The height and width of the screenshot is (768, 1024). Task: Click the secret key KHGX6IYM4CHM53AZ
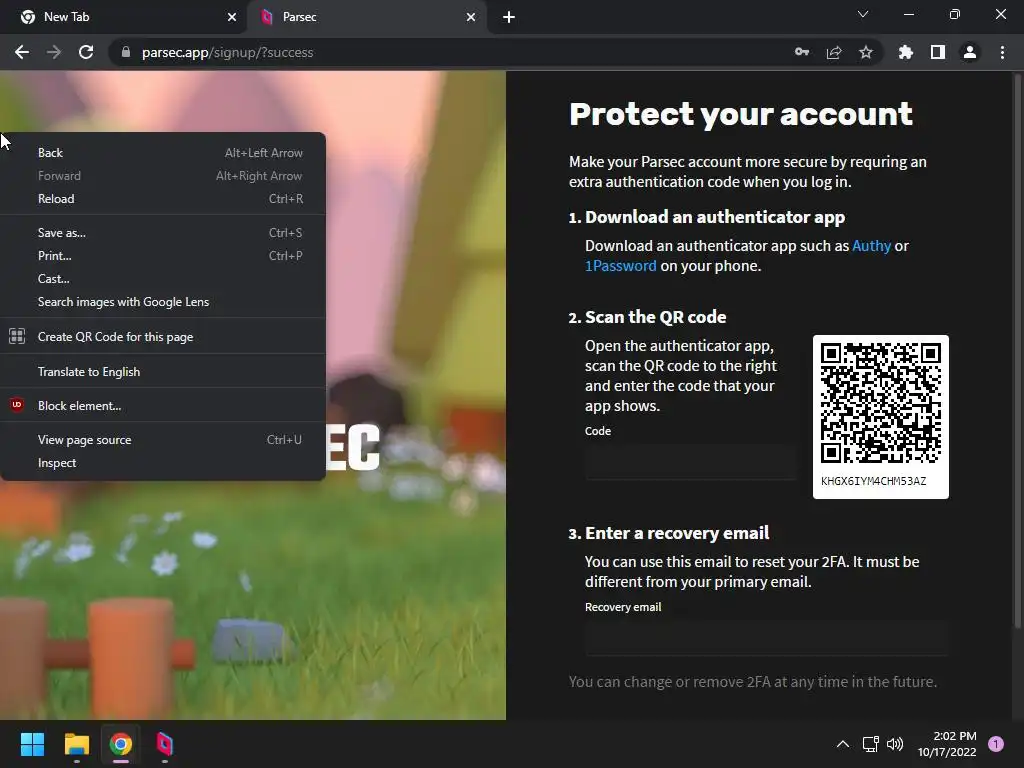[873, 481]
